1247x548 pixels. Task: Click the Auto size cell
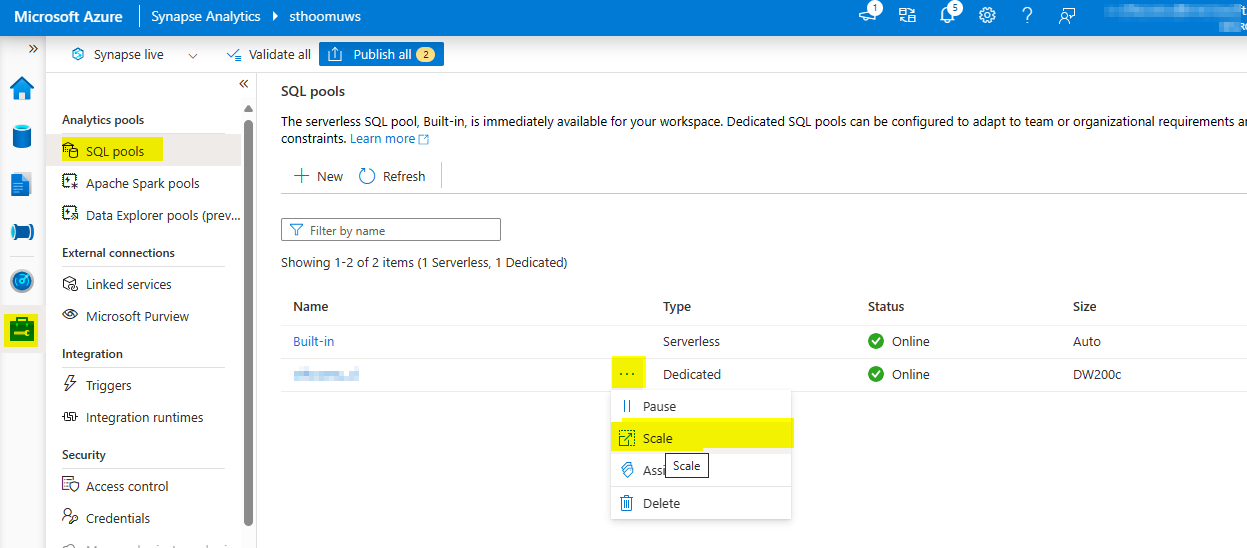[1087, 341]
